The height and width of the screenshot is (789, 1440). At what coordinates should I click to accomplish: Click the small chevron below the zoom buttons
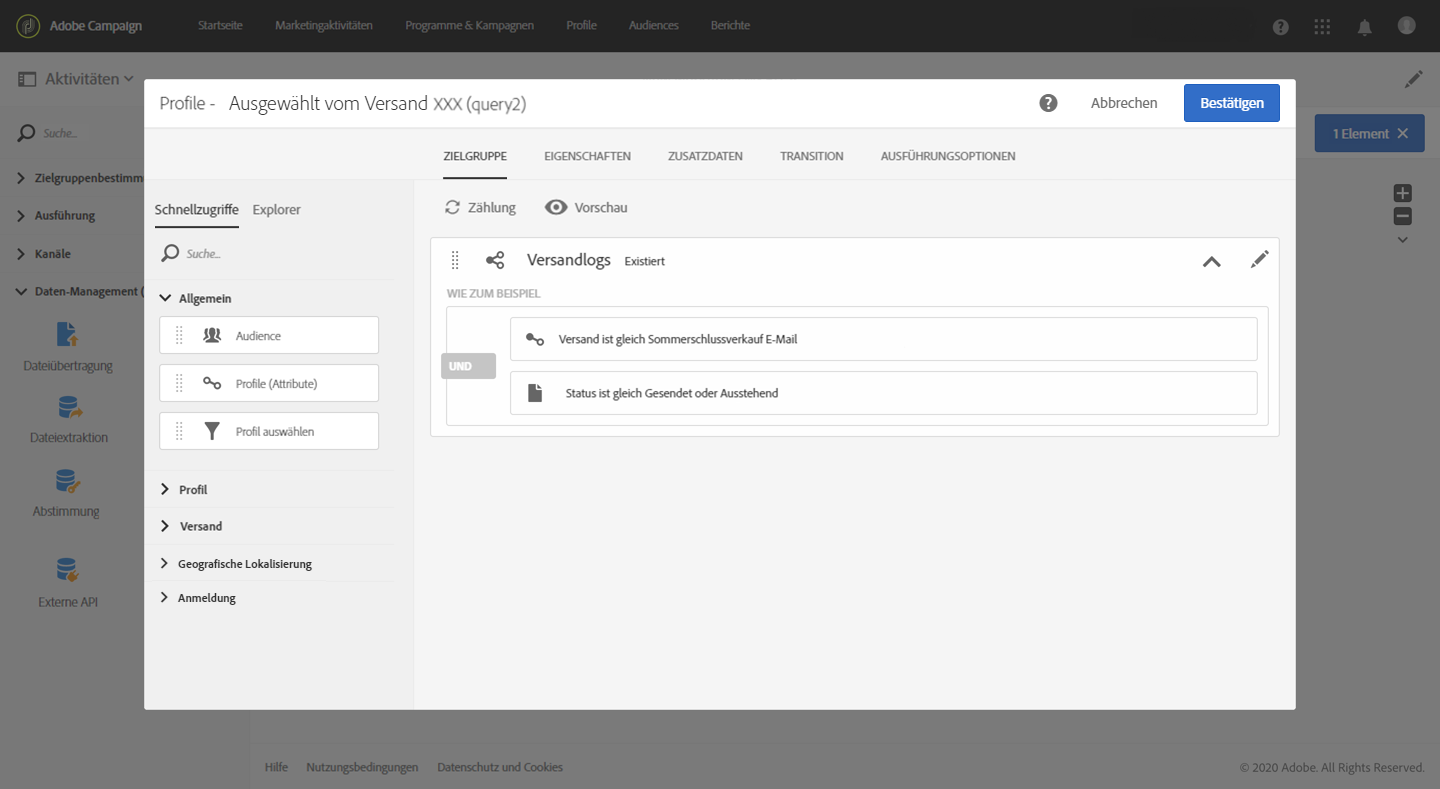click(1403, 239)
